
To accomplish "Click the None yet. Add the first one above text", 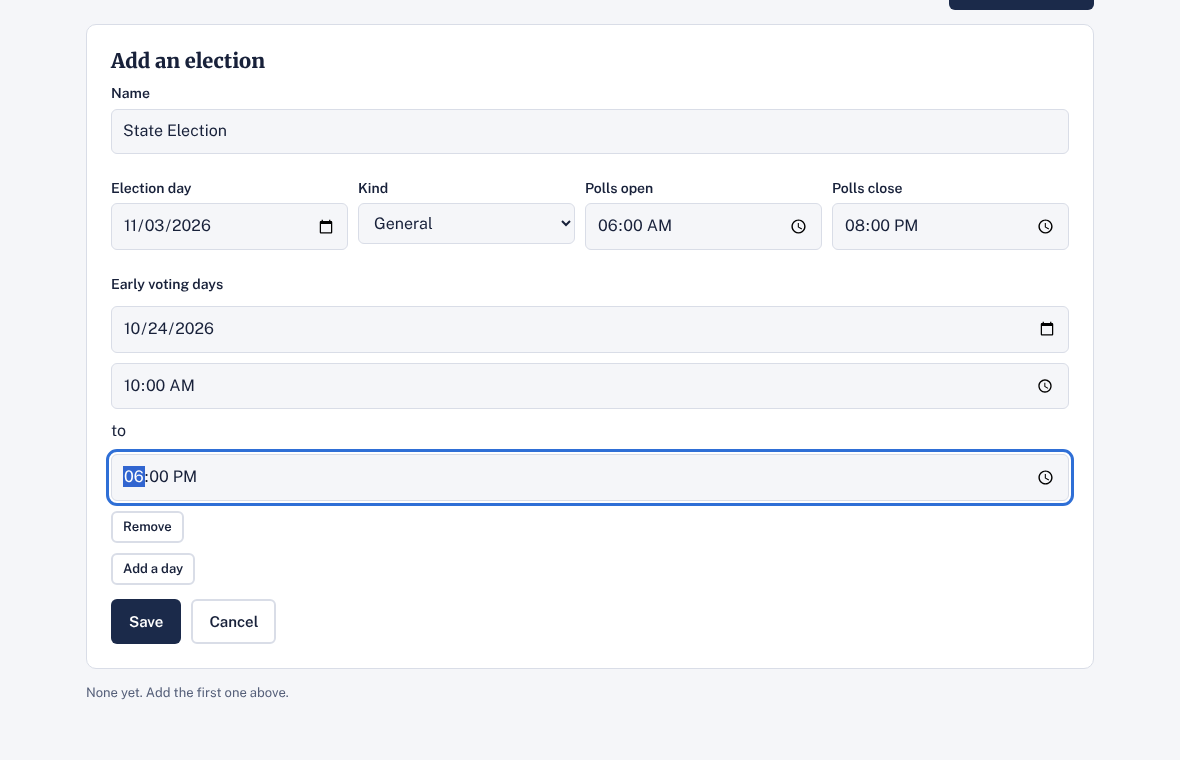I will click(187, 692).
